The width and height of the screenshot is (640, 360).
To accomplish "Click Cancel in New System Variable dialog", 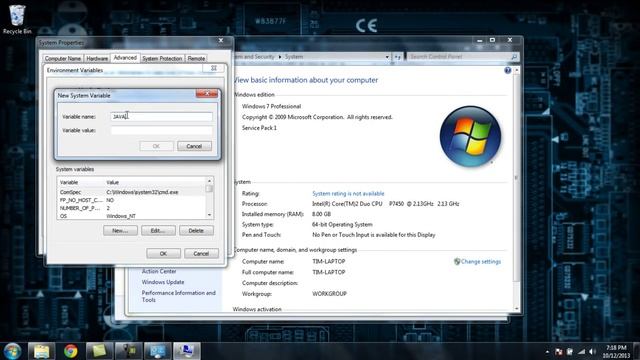I will tap(194, 146).
